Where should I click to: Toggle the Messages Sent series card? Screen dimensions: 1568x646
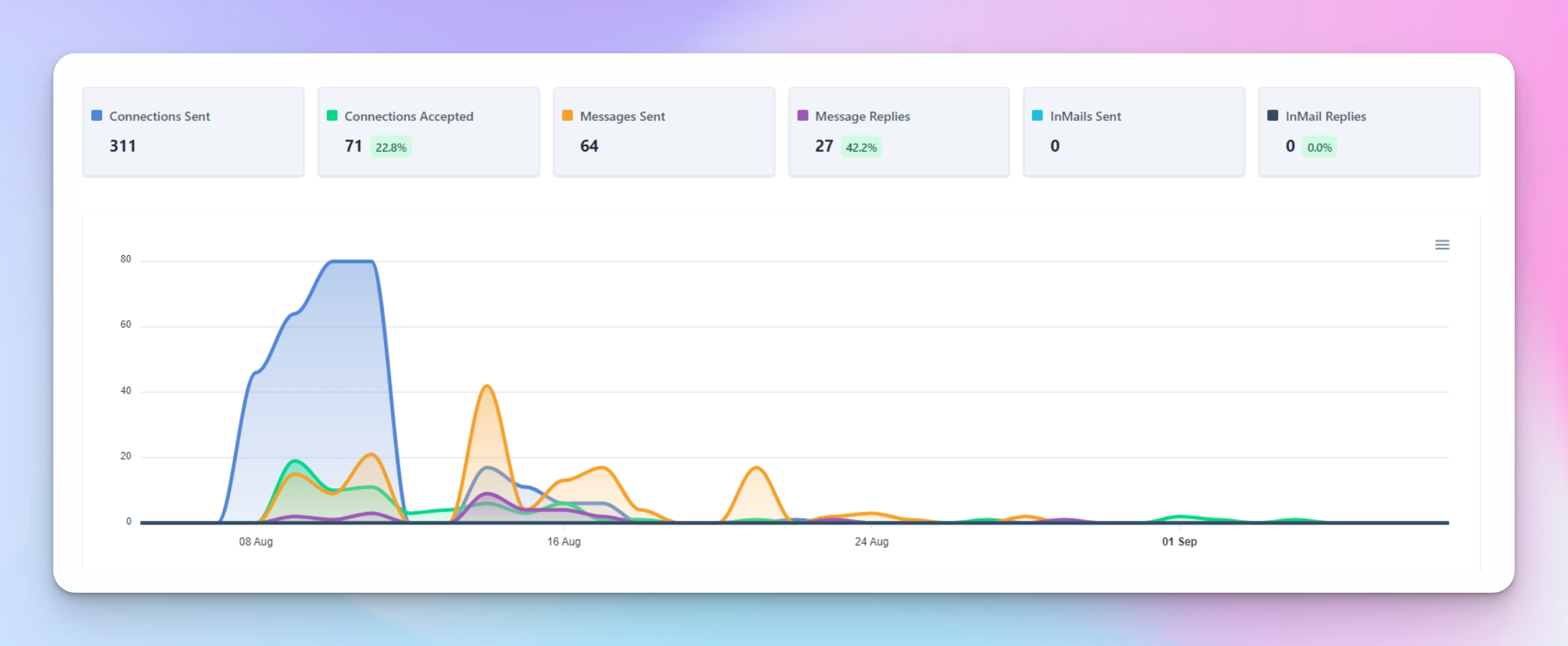point(664,132)
